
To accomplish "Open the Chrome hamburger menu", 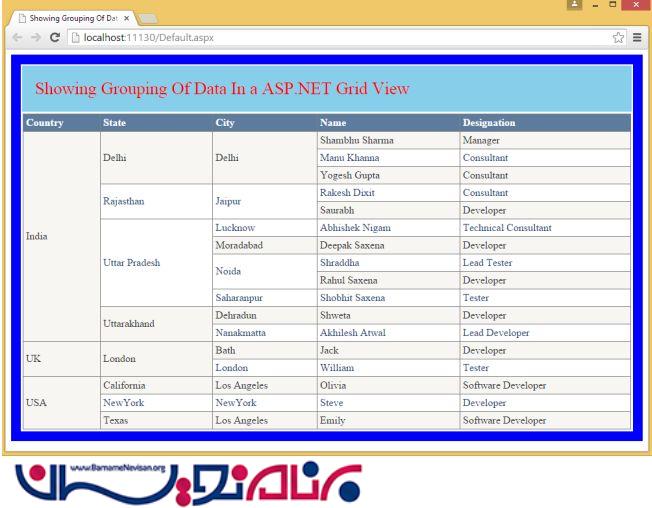I will (x=637, y=38).
